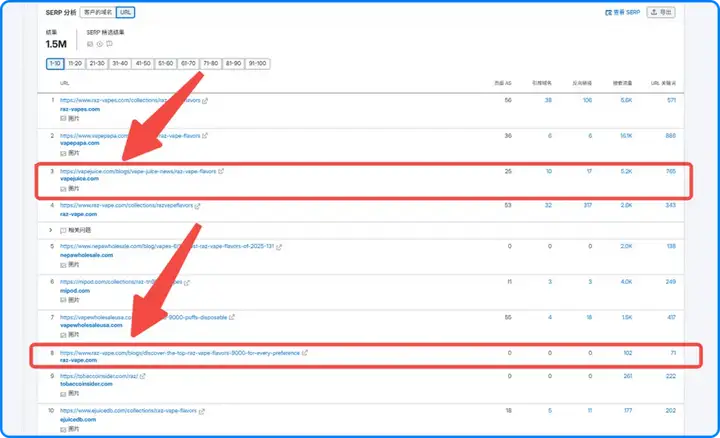Click URL keywords value 138 for nepawholesale.com
Viewport: 720px width, 438px height.
671,247
